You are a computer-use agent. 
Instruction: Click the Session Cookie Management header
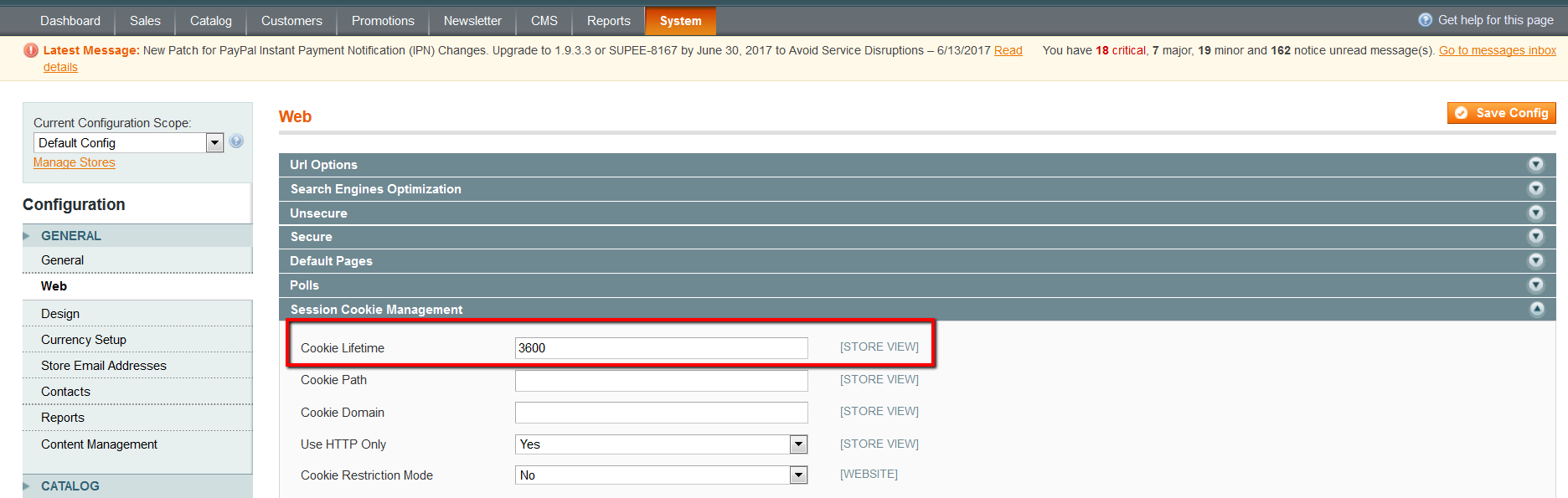(917, 310)
